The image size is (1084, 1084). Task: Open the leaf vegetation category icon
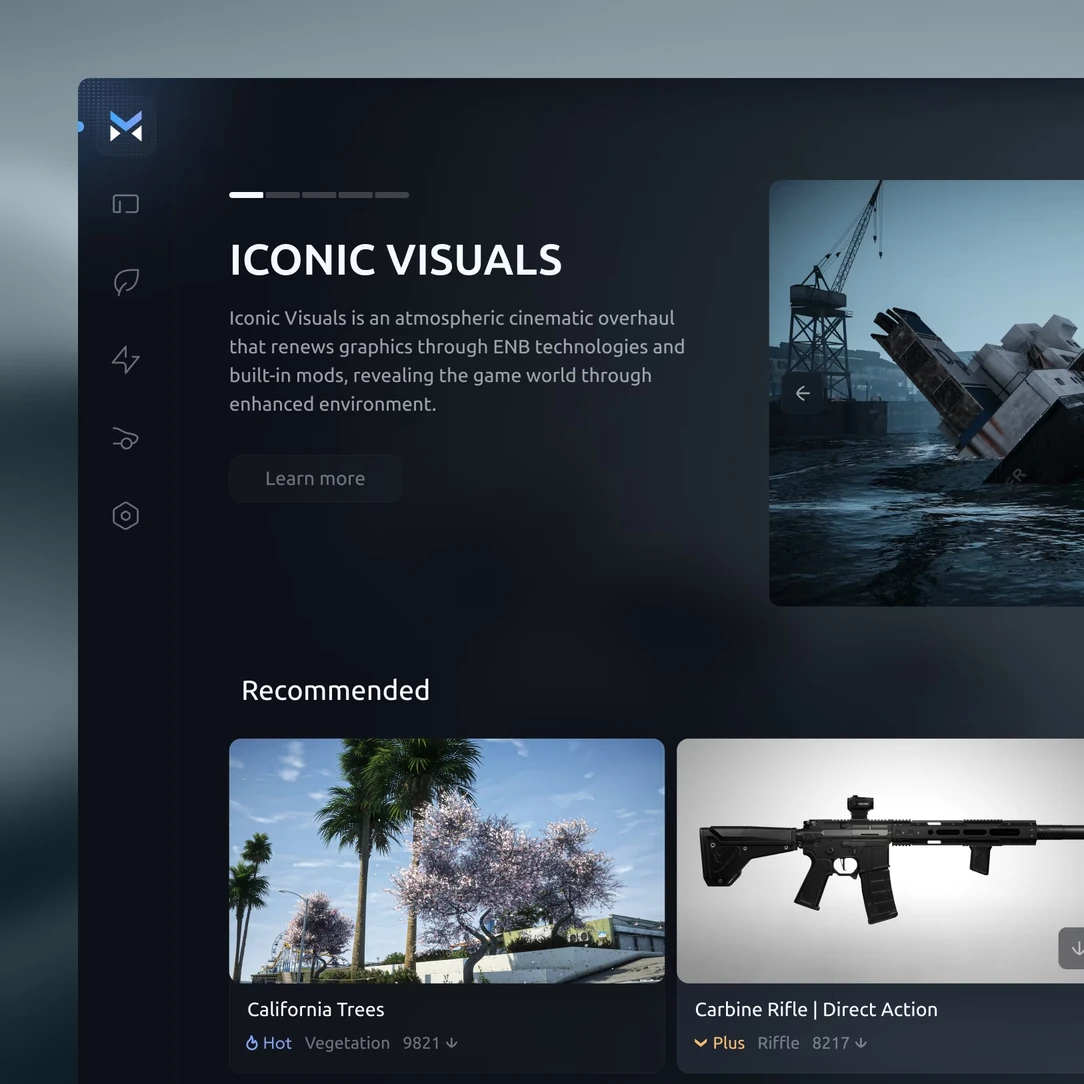[x=126, y=282]
